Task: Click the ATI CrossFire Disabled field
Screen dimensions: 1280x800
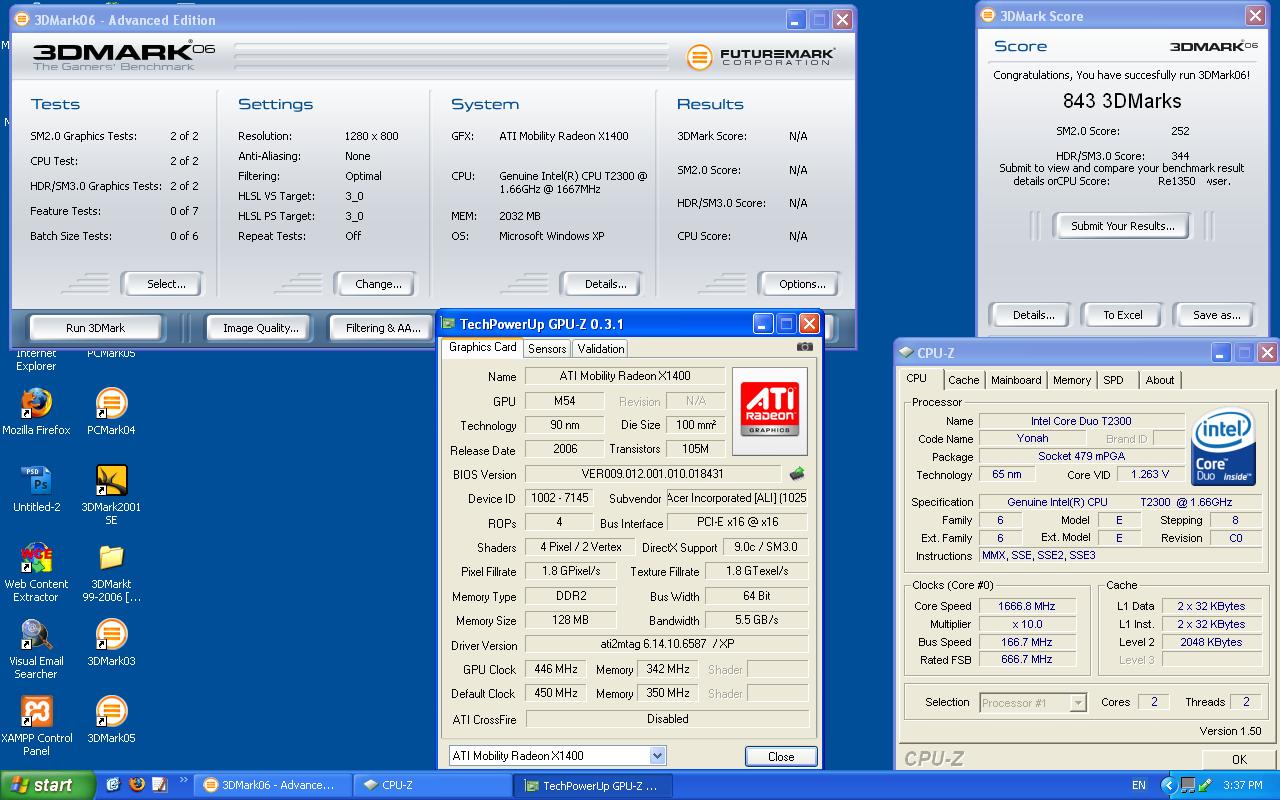Action: [x=666, y=718]
